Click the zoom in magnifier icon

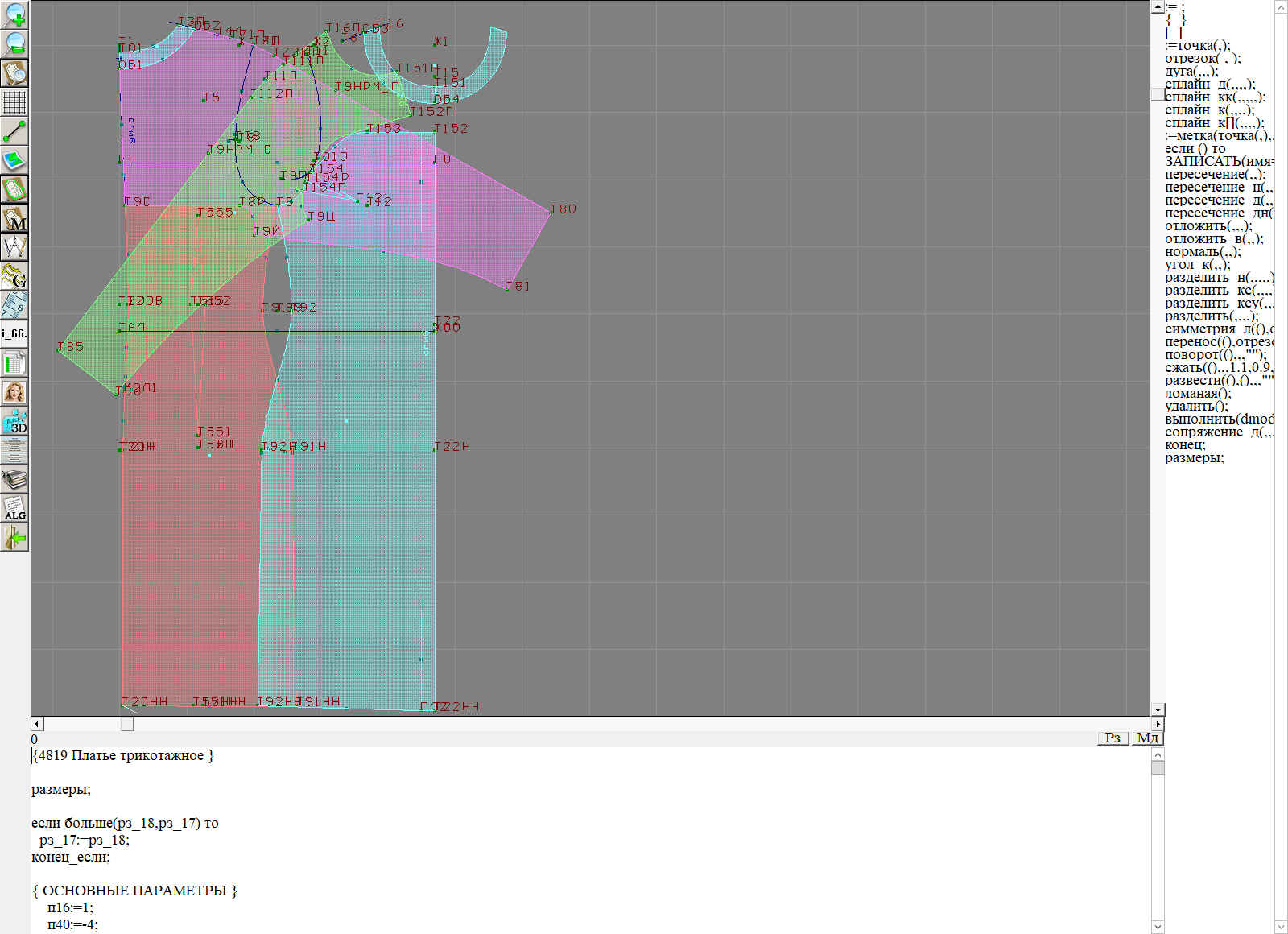tap(14, 14)
